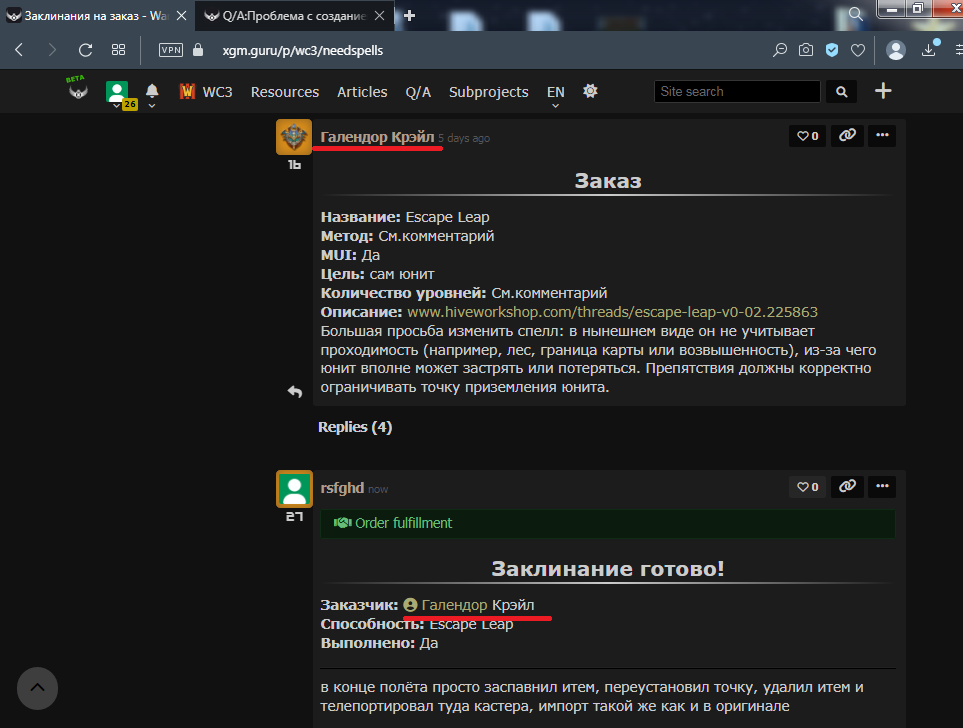
Task: Expand the EN language dropdown
Action: click(555, 94)
